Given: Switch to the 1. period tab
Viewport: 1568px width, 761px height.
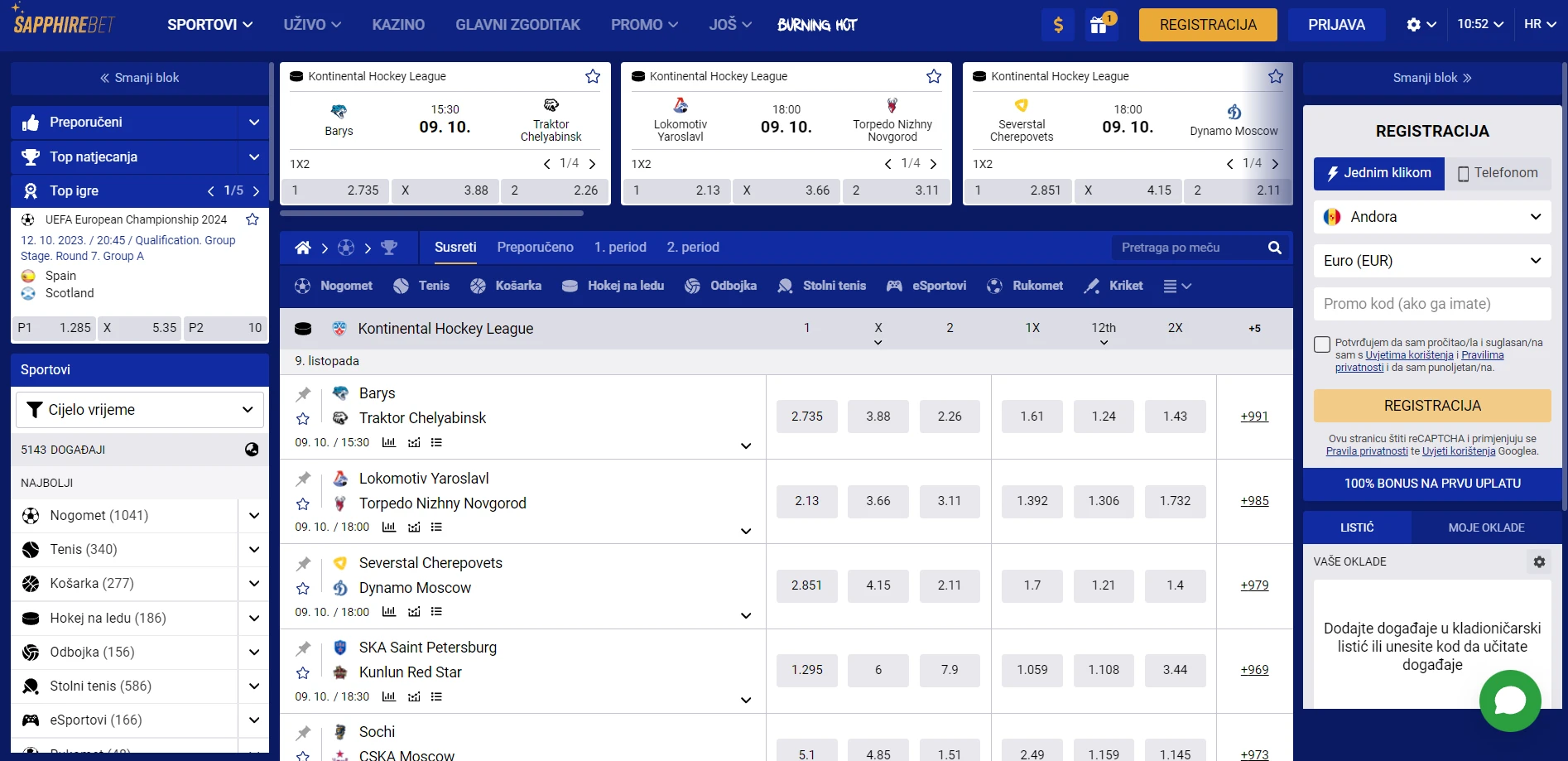Looking at the screenshot, I should pos(620,248).
